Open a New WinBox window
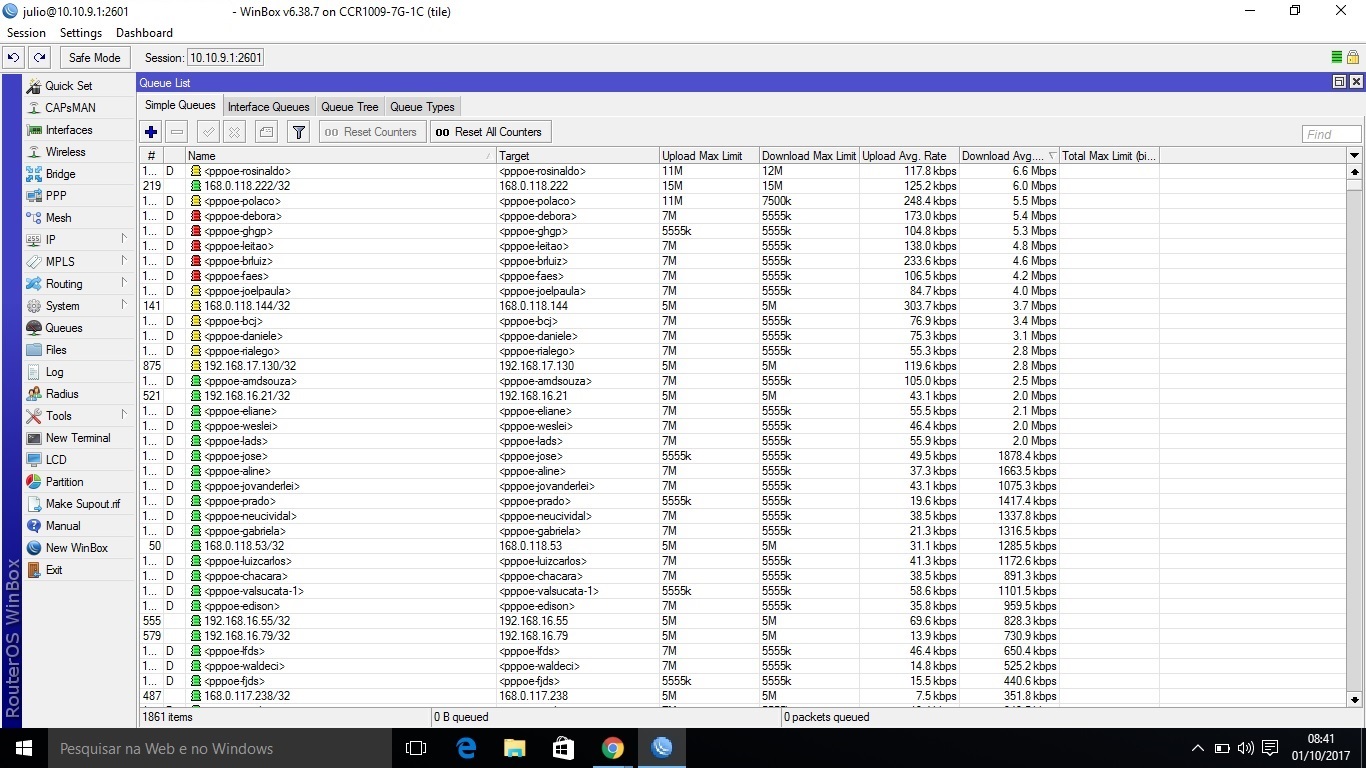 pyautogui.click(x=76, y=548)
